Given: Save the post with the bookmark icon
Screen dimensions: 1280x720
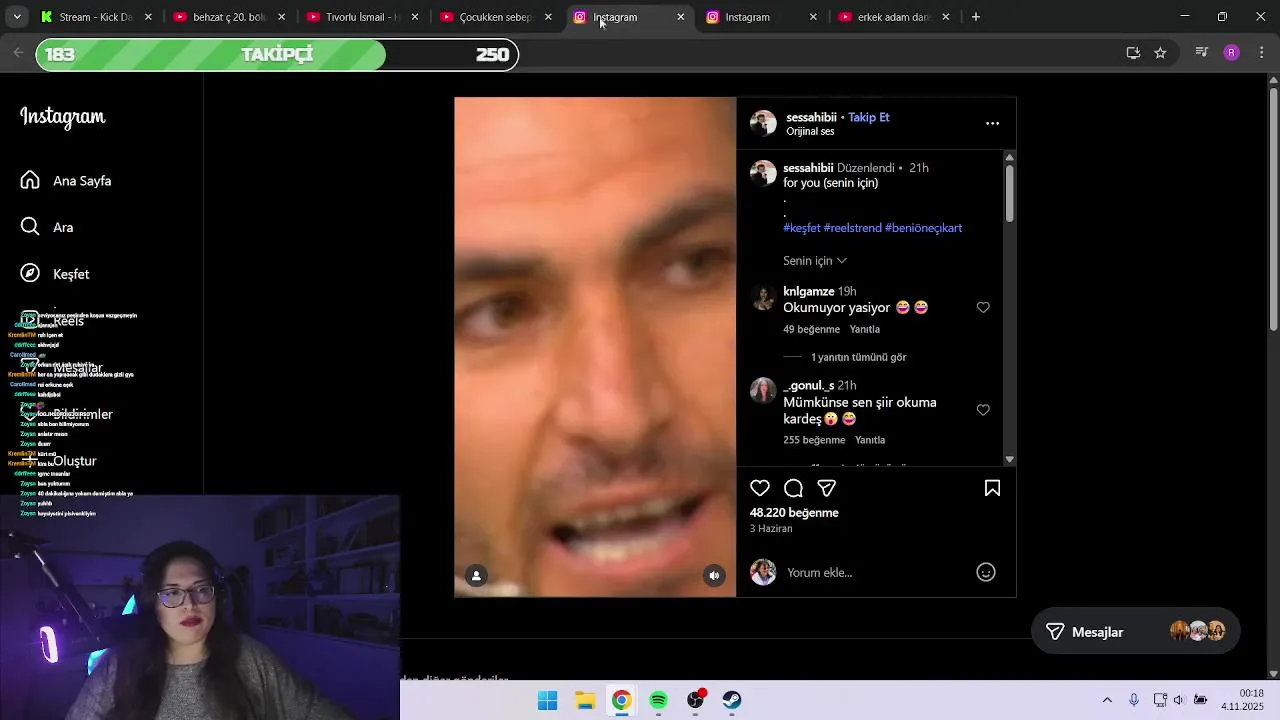Looking at the screenshot, I should [992, 488].
